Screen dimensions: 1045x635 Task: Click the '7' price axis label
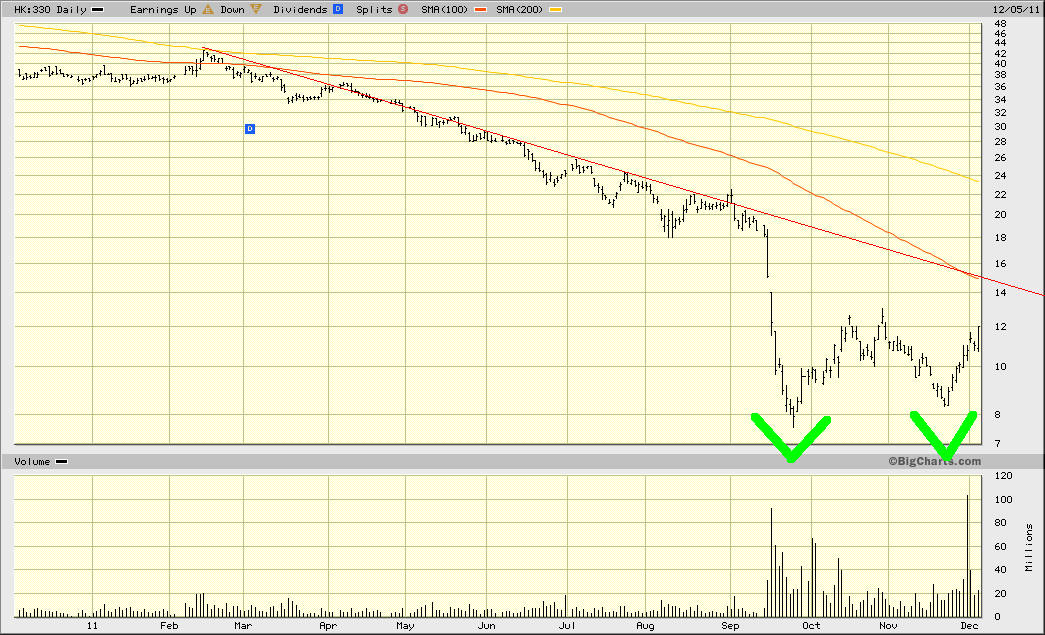tap(998, 443)
